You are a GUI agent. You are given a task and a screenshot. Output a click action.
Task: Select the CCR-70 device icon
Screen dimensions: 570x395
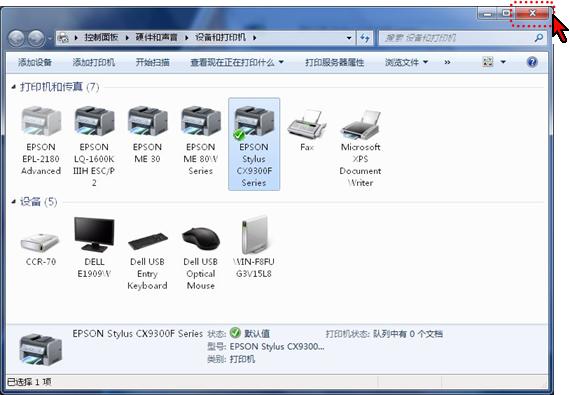pyautogui.click(x=40, y=242)
